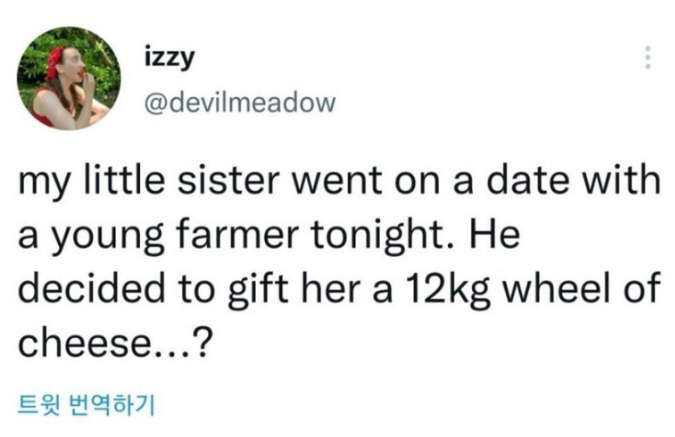The image size is (675, 437).
Task: Click the word "12kg" in the tweet
Action: click(464, 293)
